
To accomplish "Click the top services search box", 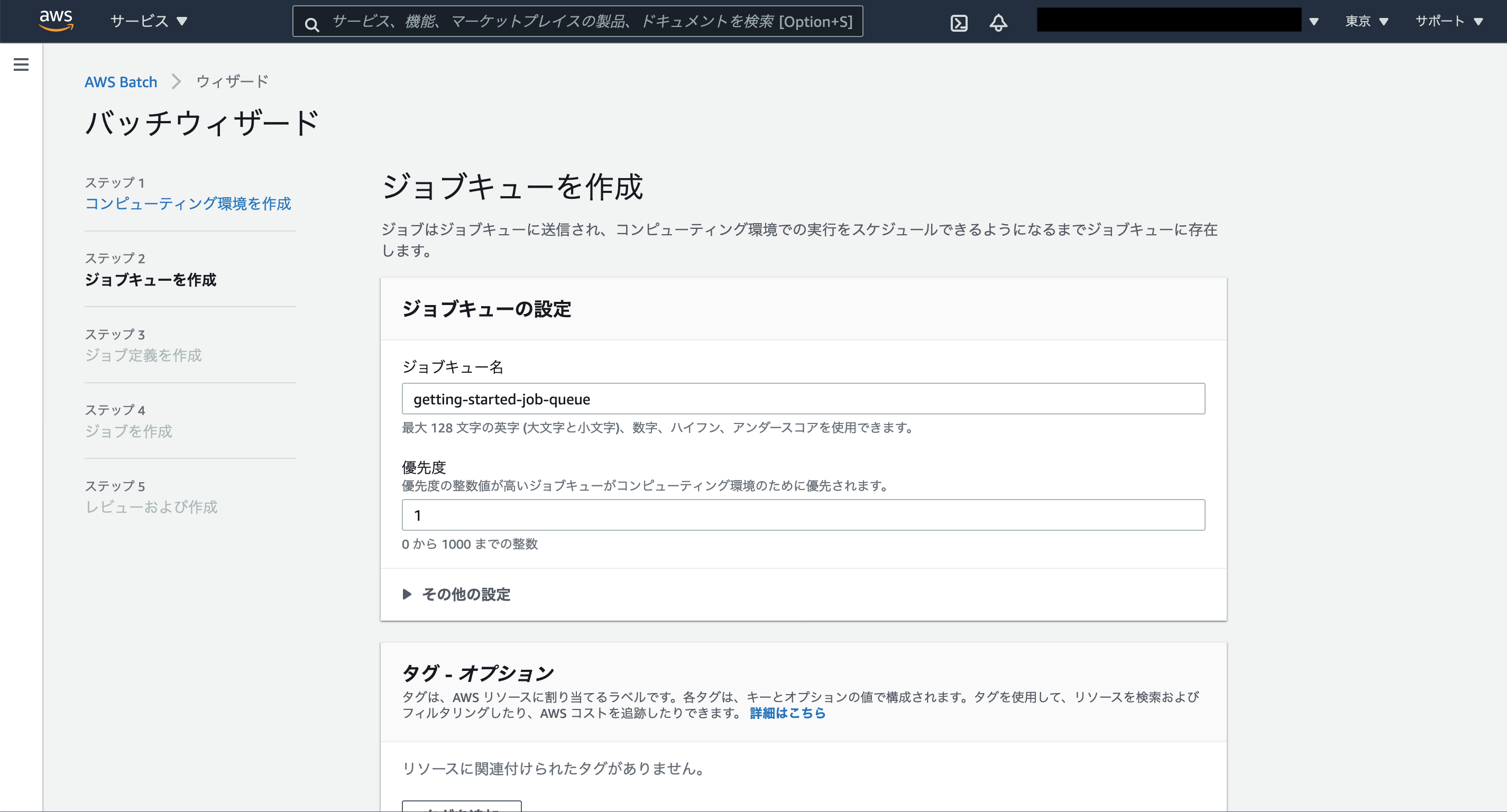I will click(x=577, y=22).
